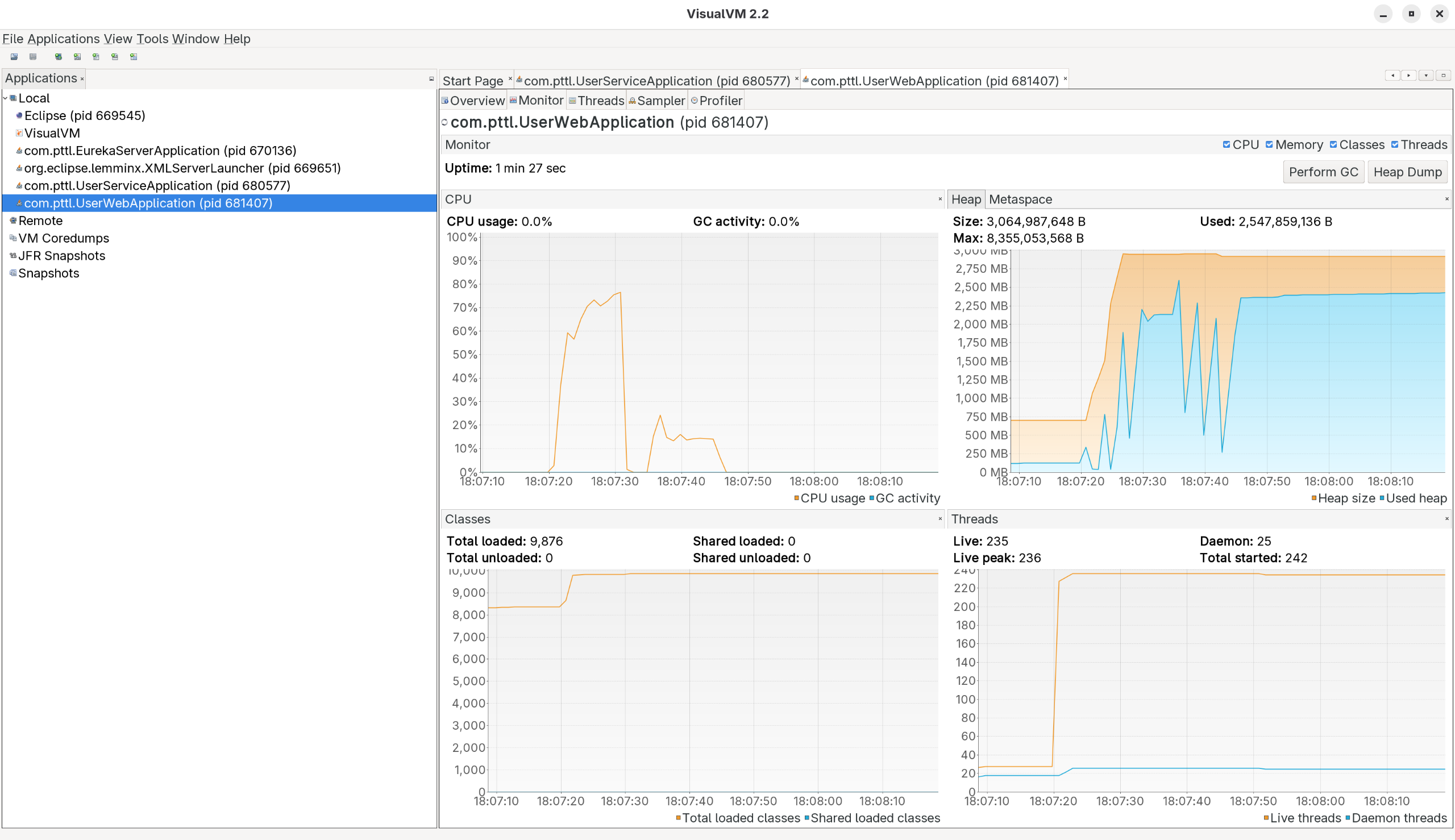Screen dimensions: 1455x840
Task: Open the Tools menu
Action: [x=152, y=39]
